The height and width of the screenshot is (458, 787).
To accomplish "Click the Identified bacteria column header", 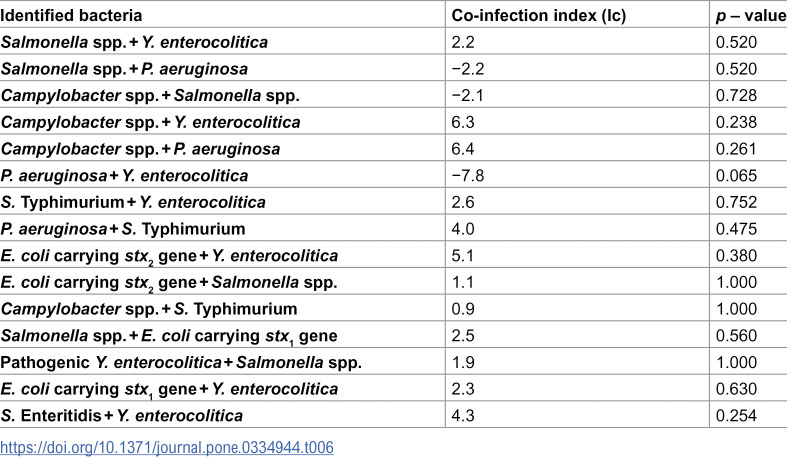I will point(71,16).
